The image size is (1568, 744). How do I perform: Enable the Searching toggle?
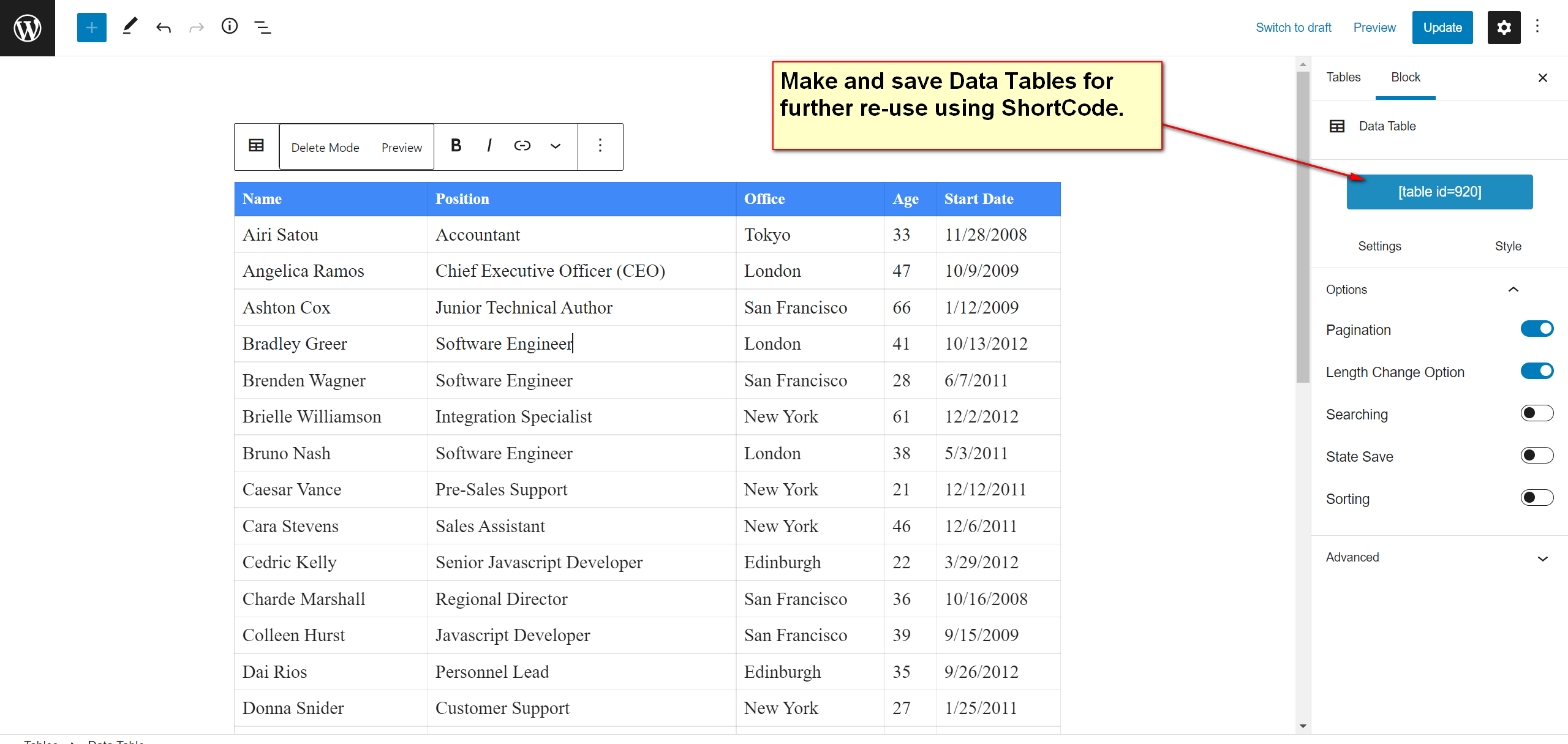pos(1537,414)
